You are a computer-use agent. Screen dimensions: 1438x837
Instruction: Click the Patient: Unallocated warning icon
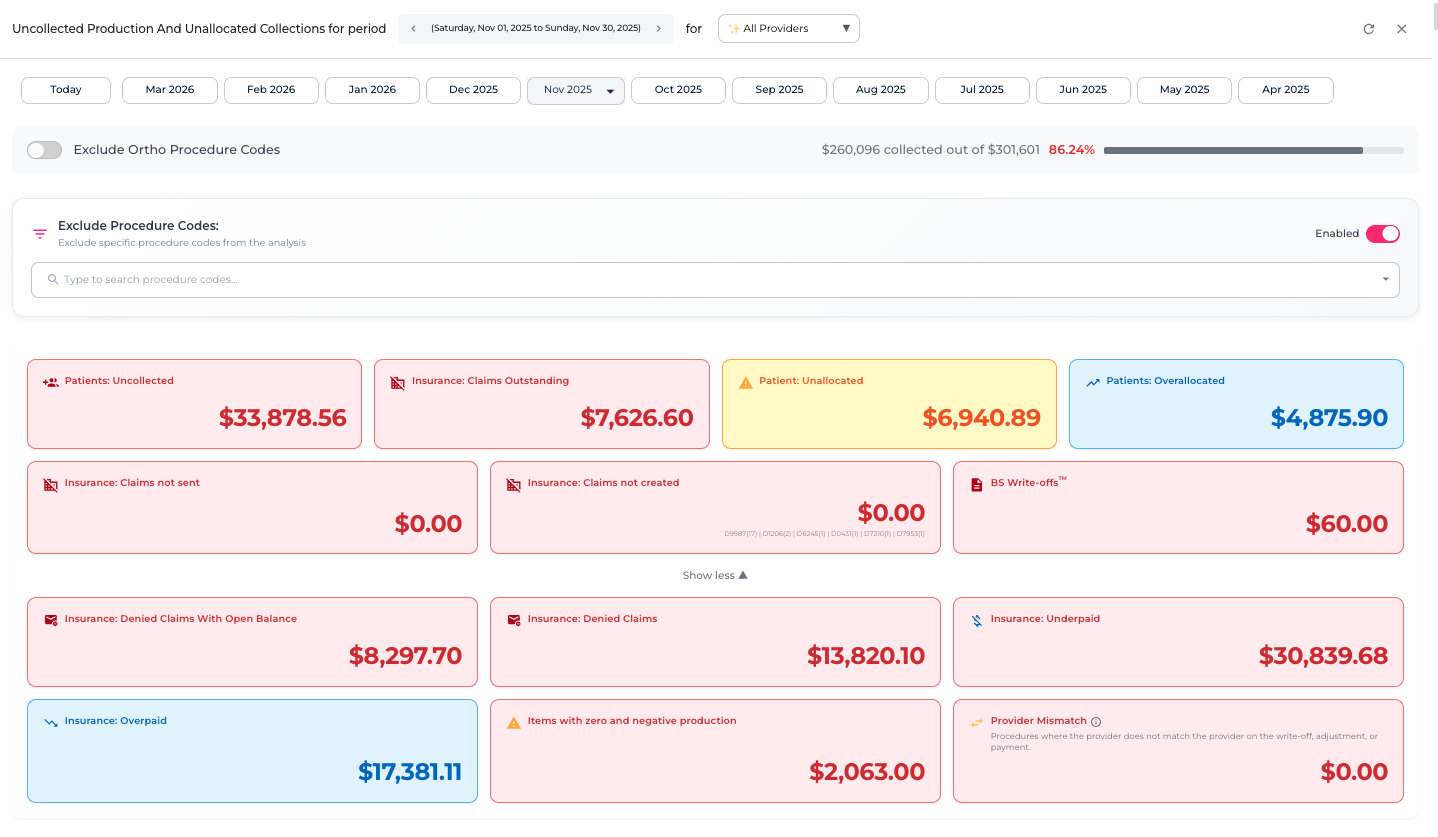coord(745,382)
